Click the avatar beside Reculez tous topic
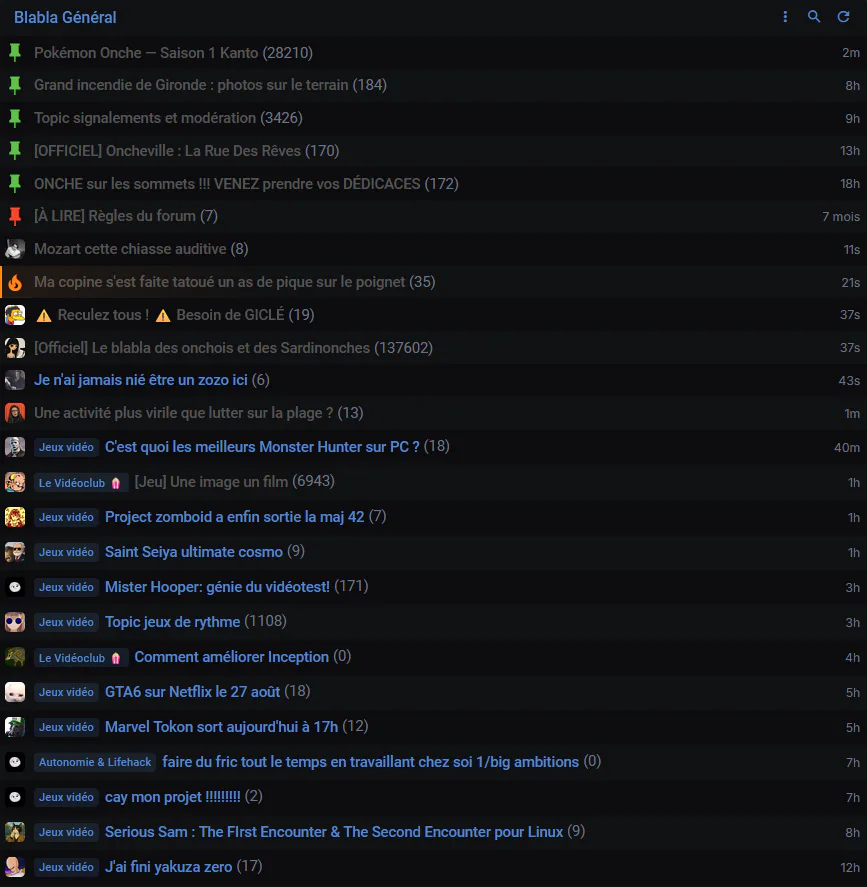 pyautogui.click(x=15, y=315)
